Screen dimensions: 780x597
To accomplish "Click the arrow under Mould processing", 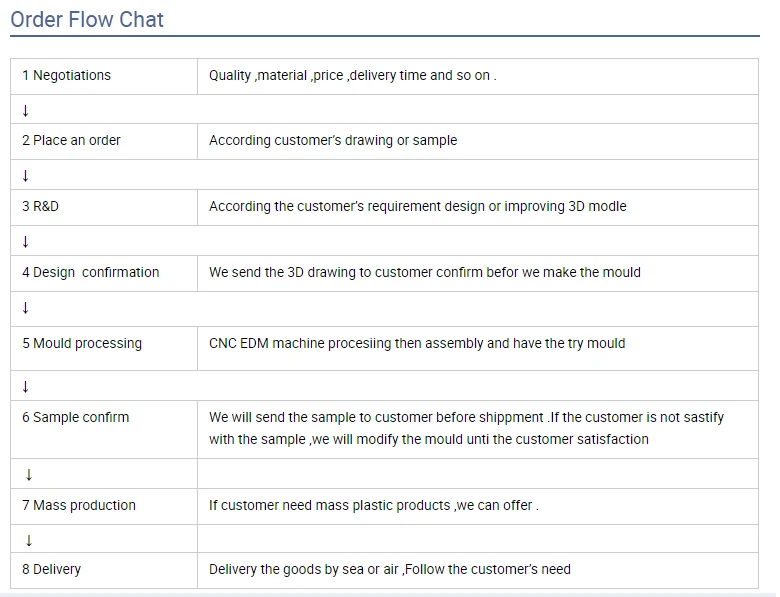I will pos(25,387).
